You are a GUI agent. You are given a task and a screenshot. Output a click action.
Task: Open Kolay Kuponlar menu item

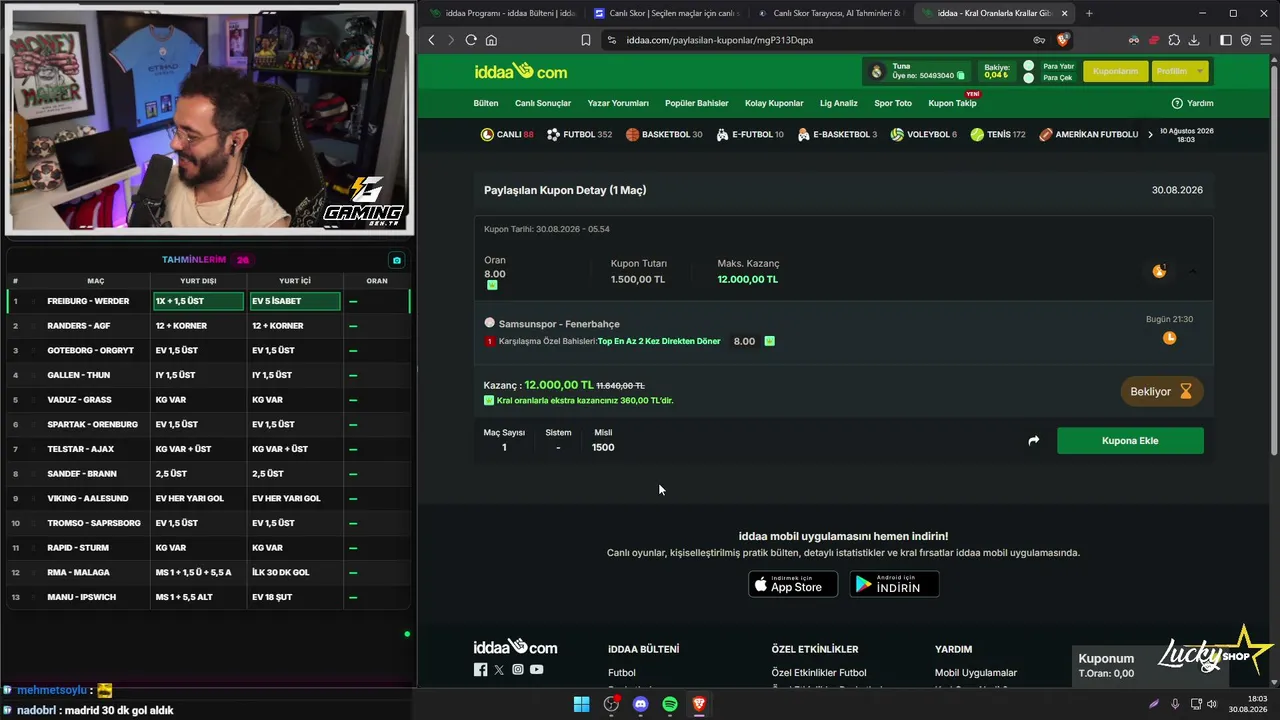click(x=774, y=103)
